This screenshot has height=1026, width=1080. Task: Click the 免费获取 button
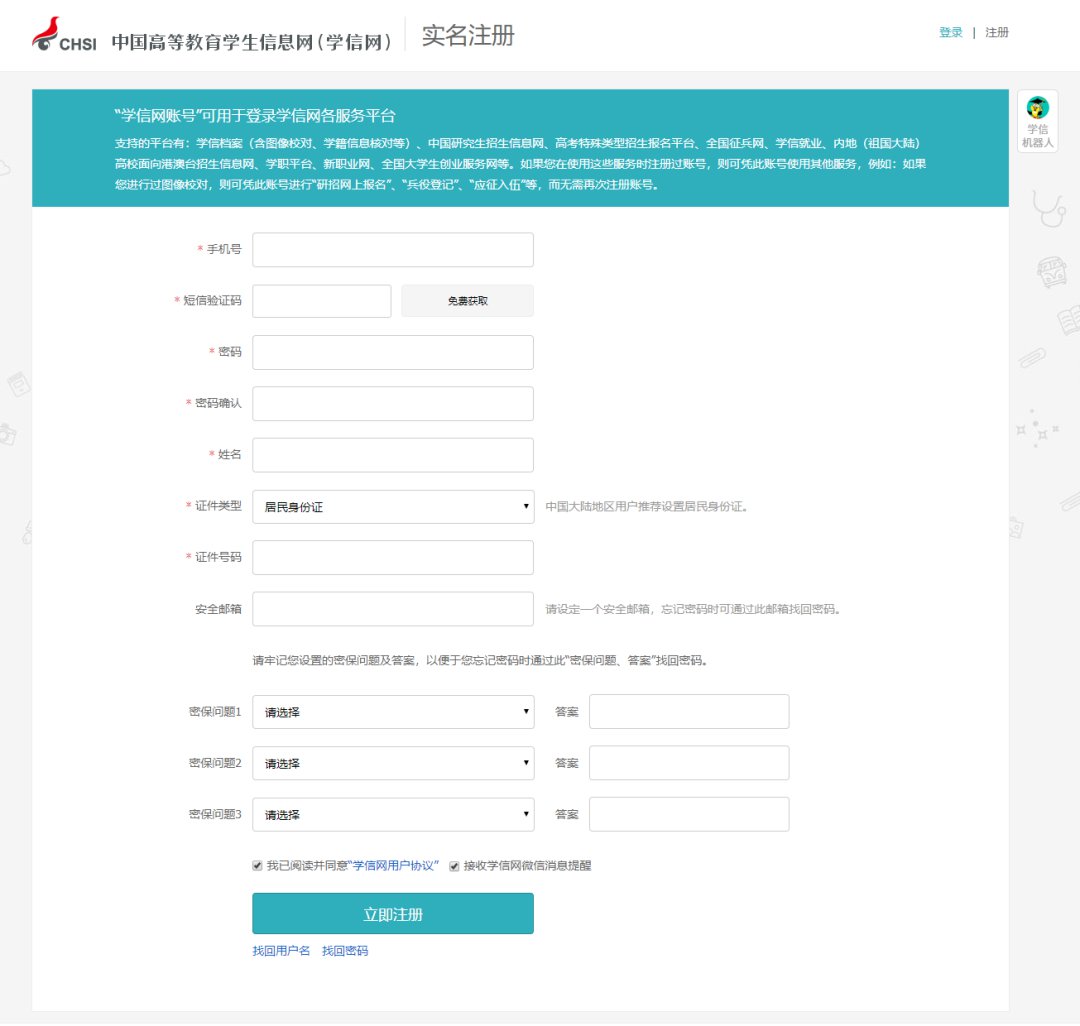468,301
